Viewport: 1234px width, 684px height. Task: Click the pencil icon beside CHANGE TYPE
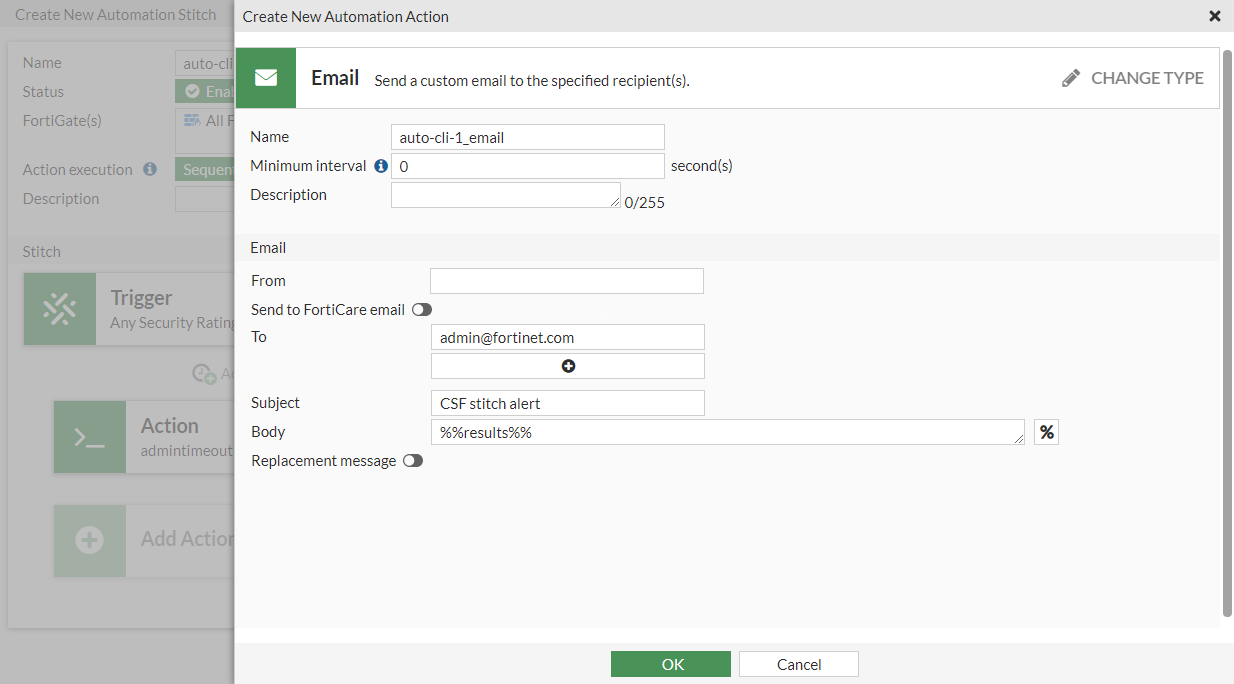pyautogui.click(x=1071, y=77)
